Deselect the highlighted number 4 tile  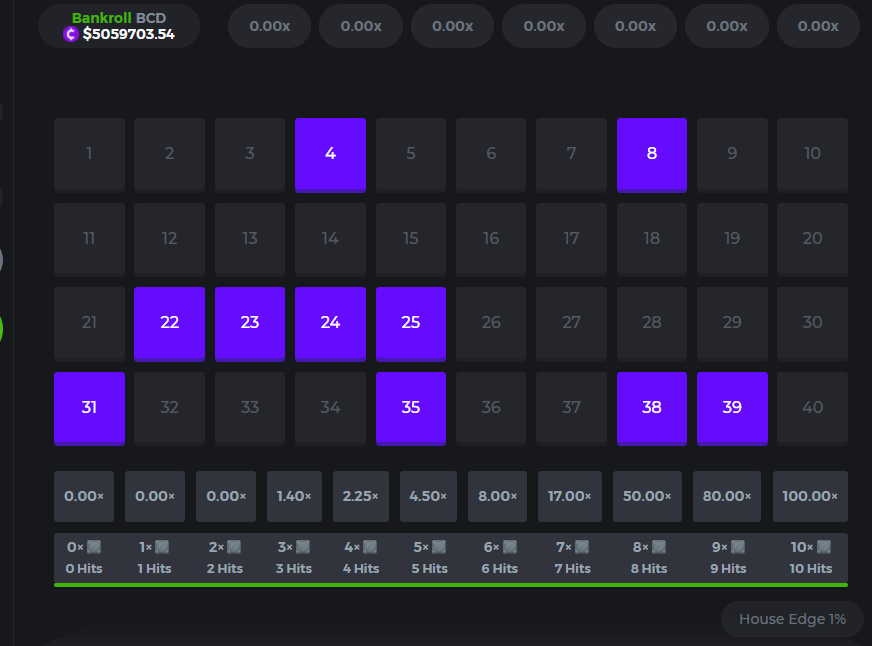click(330, 154)
